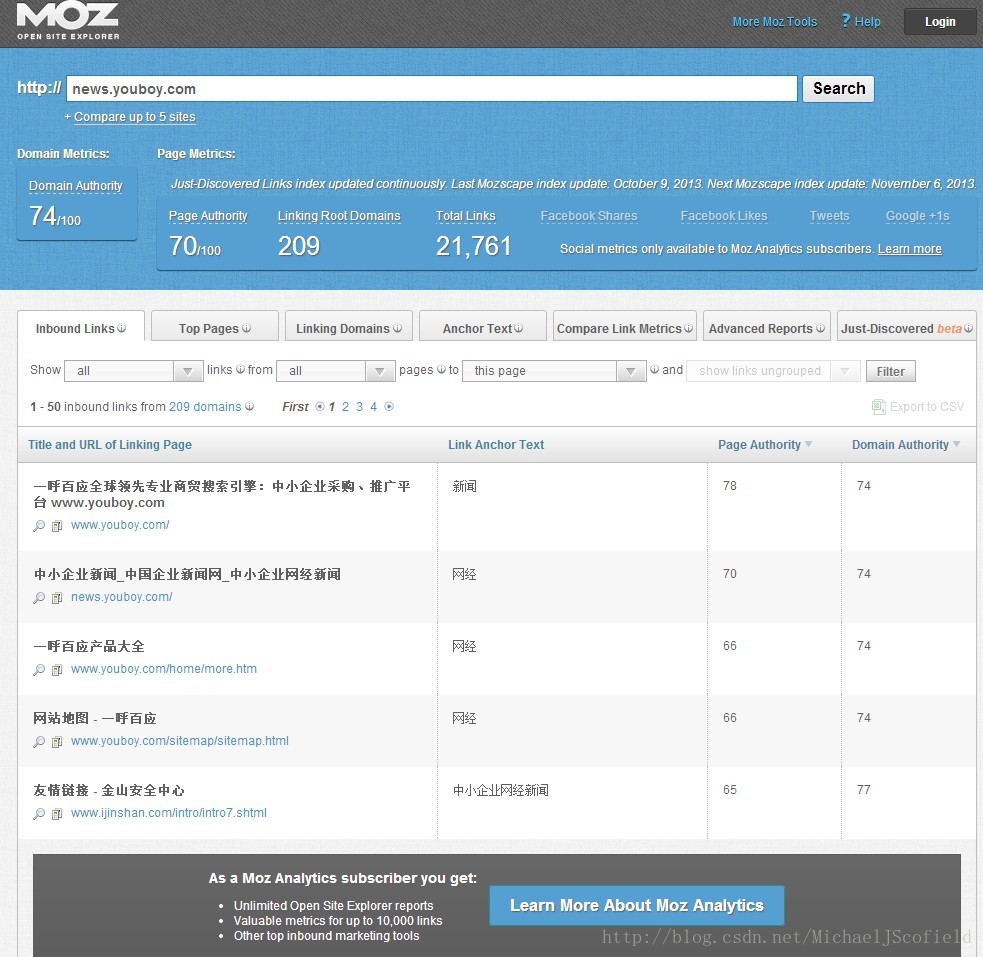Viewport: 983px width, 957px height.
Task: Click page icon in ijinshan.com row
Action: tap(57, 814)
